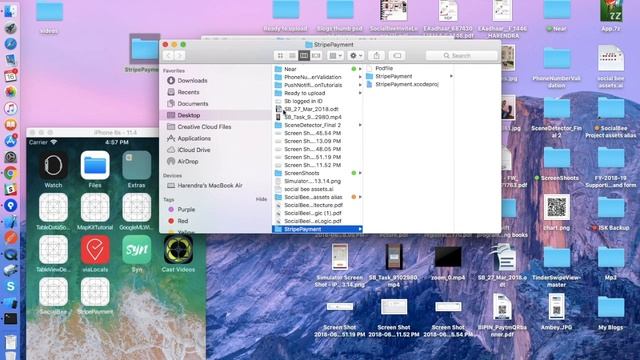Viewport: 640px width, 360px height.
Task: Select the ISK Backup folder on desktop
Action: coord(611,208)
